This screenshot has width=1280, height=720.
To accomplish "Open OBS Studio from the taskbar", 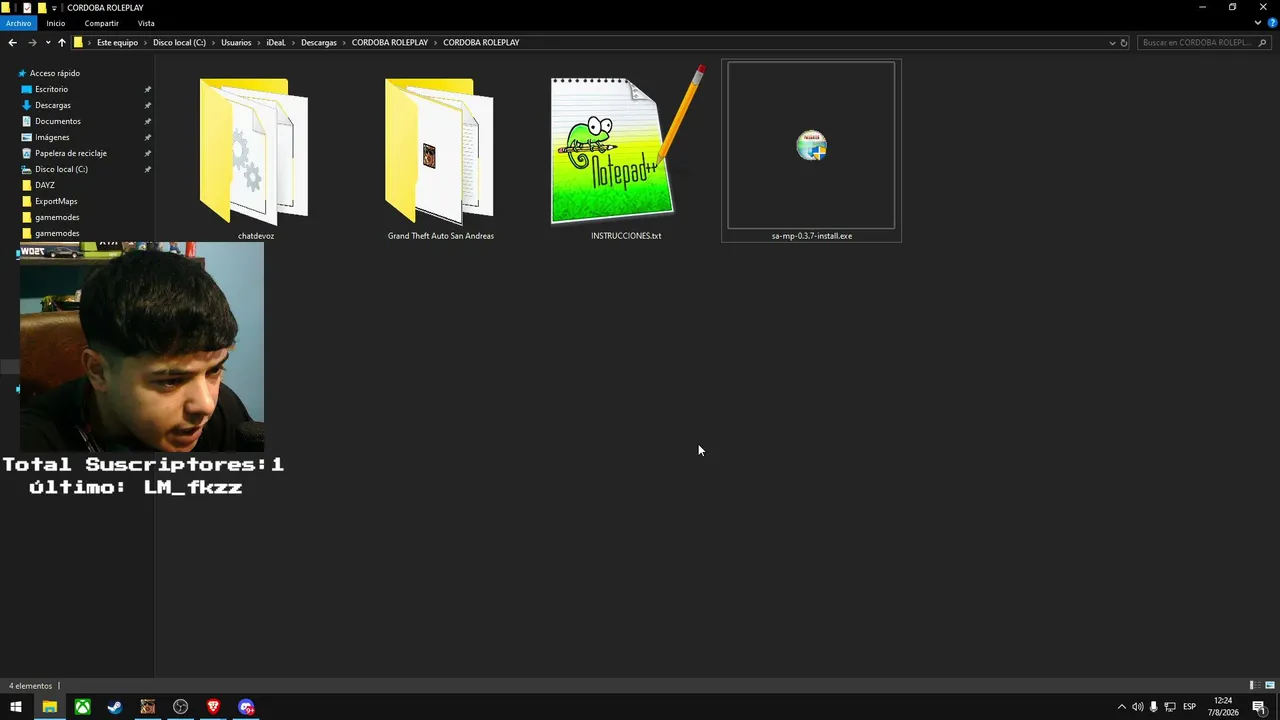I will tap(180, 707).
